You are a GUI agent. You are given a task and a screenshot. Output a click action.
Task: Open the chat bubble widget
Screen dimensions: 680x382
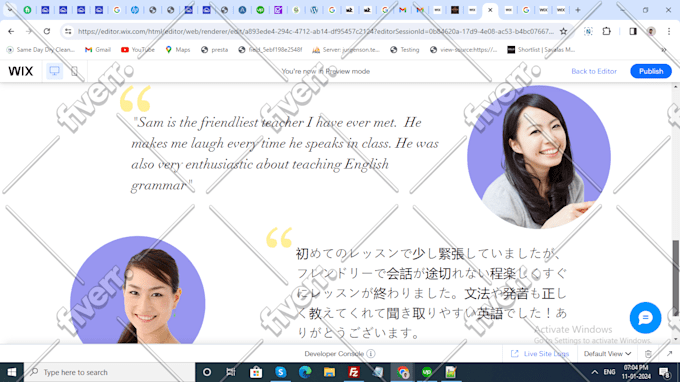645,318
